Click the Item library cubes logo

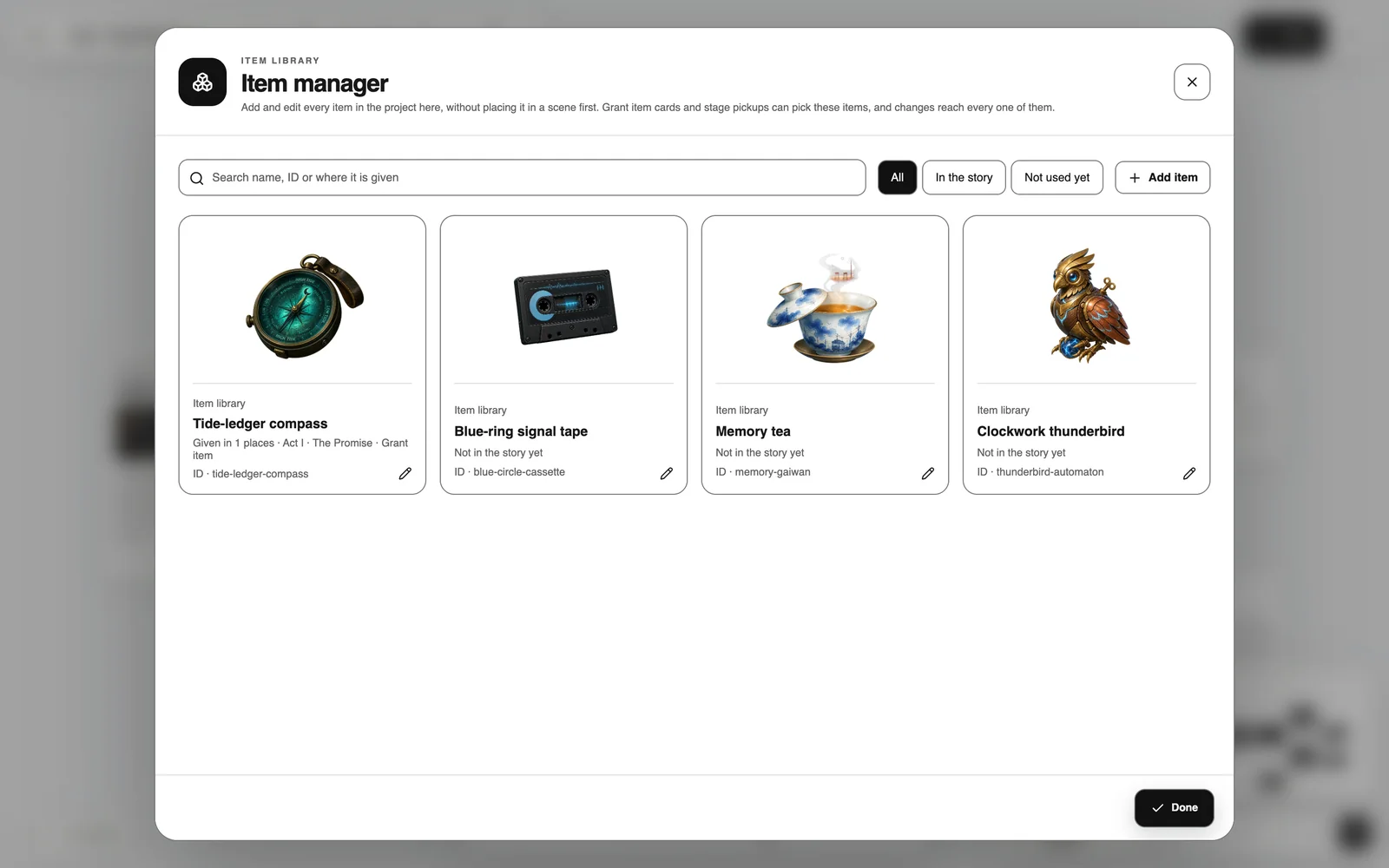(202, 82)
